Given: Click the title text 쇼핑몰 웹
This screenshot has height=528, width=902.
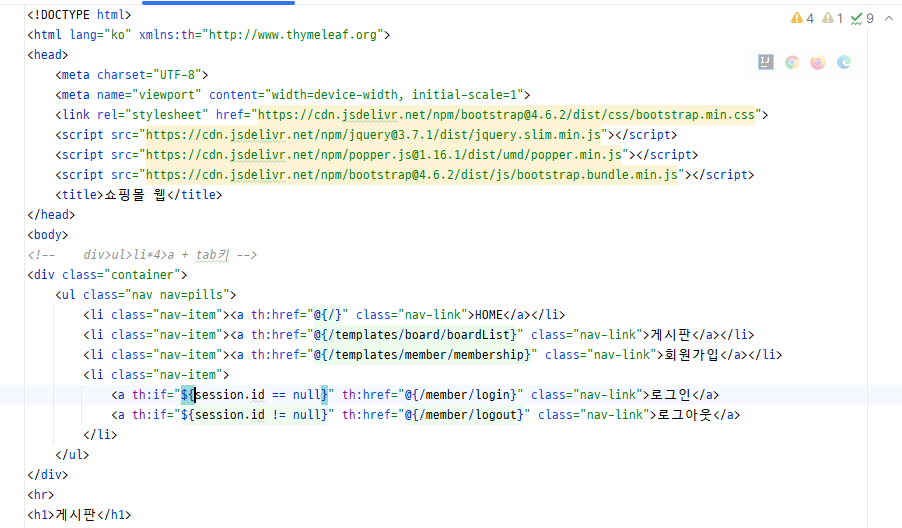Looking at the screenshot, I should (135, 195).
